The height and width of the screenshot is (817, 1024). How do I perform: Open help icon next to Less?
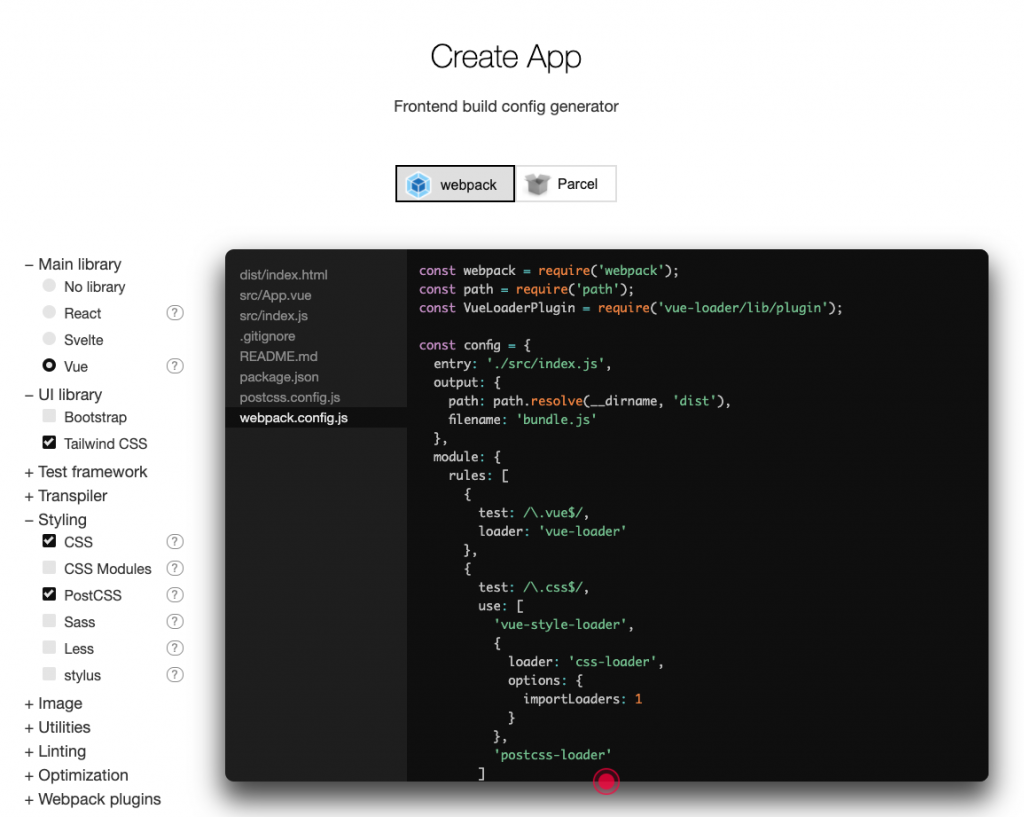tap(174, 648)
